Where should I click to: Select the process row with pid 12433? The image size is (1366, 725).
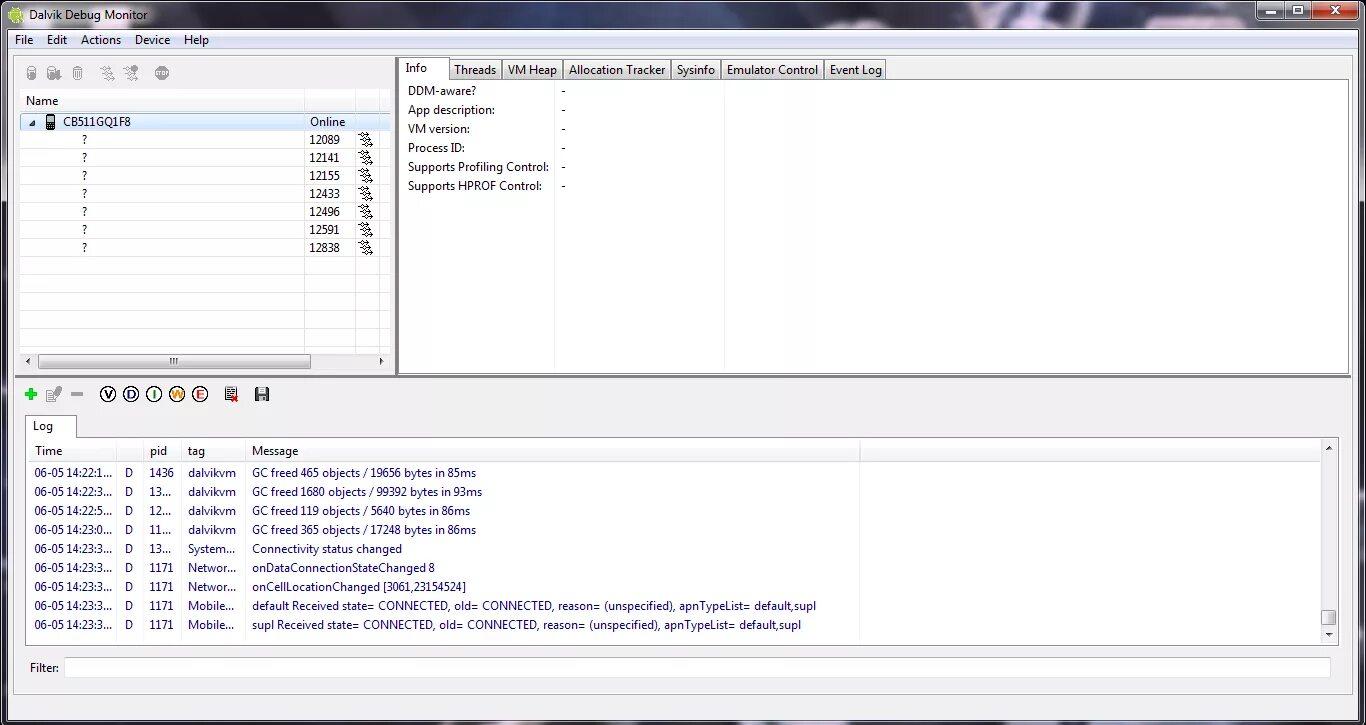click(x=205, y=194)
